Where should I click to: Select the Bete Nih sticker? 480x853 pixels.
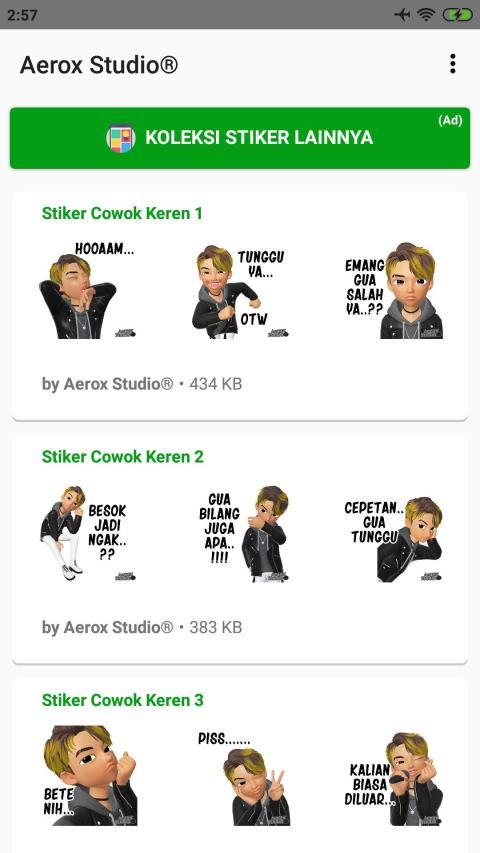coord(90,775)
